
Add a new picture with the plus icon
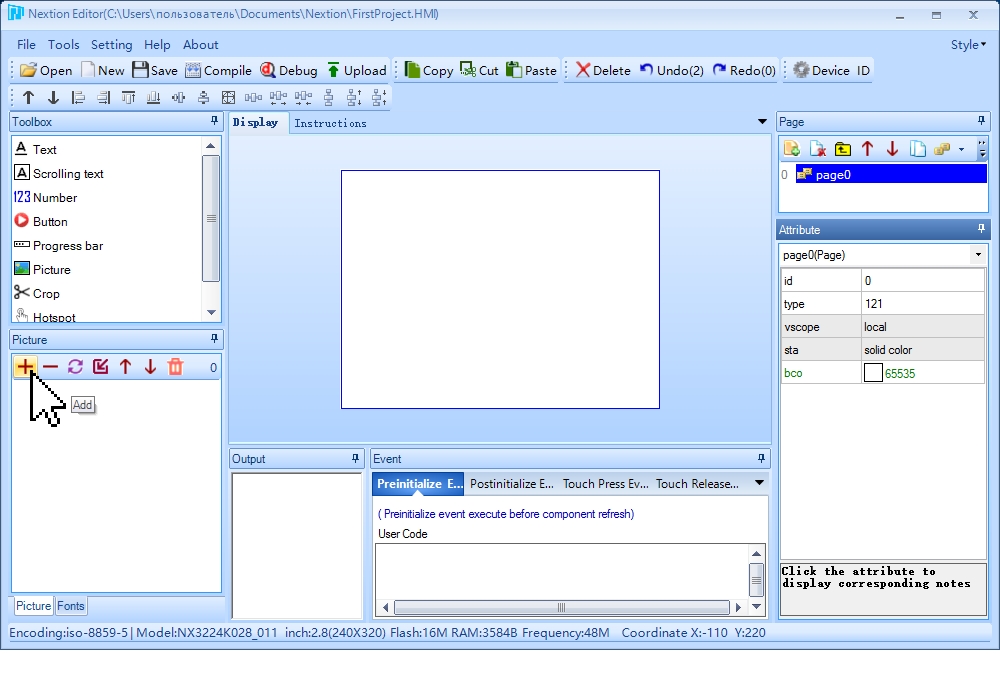point(25,367)
